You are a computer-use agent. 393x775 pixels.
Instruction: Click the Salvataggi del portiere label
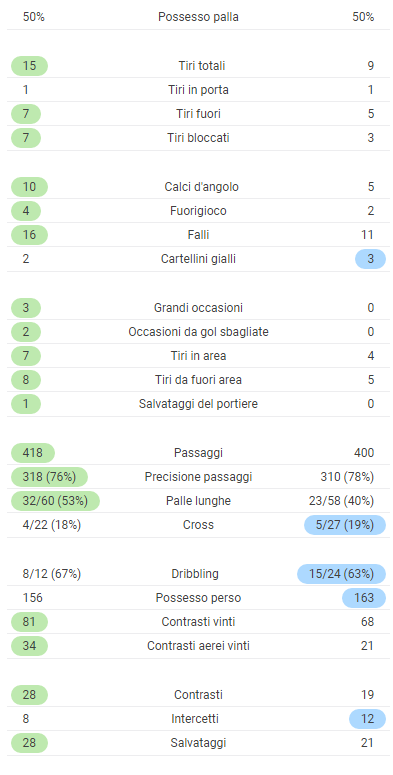tap(198, 404)
